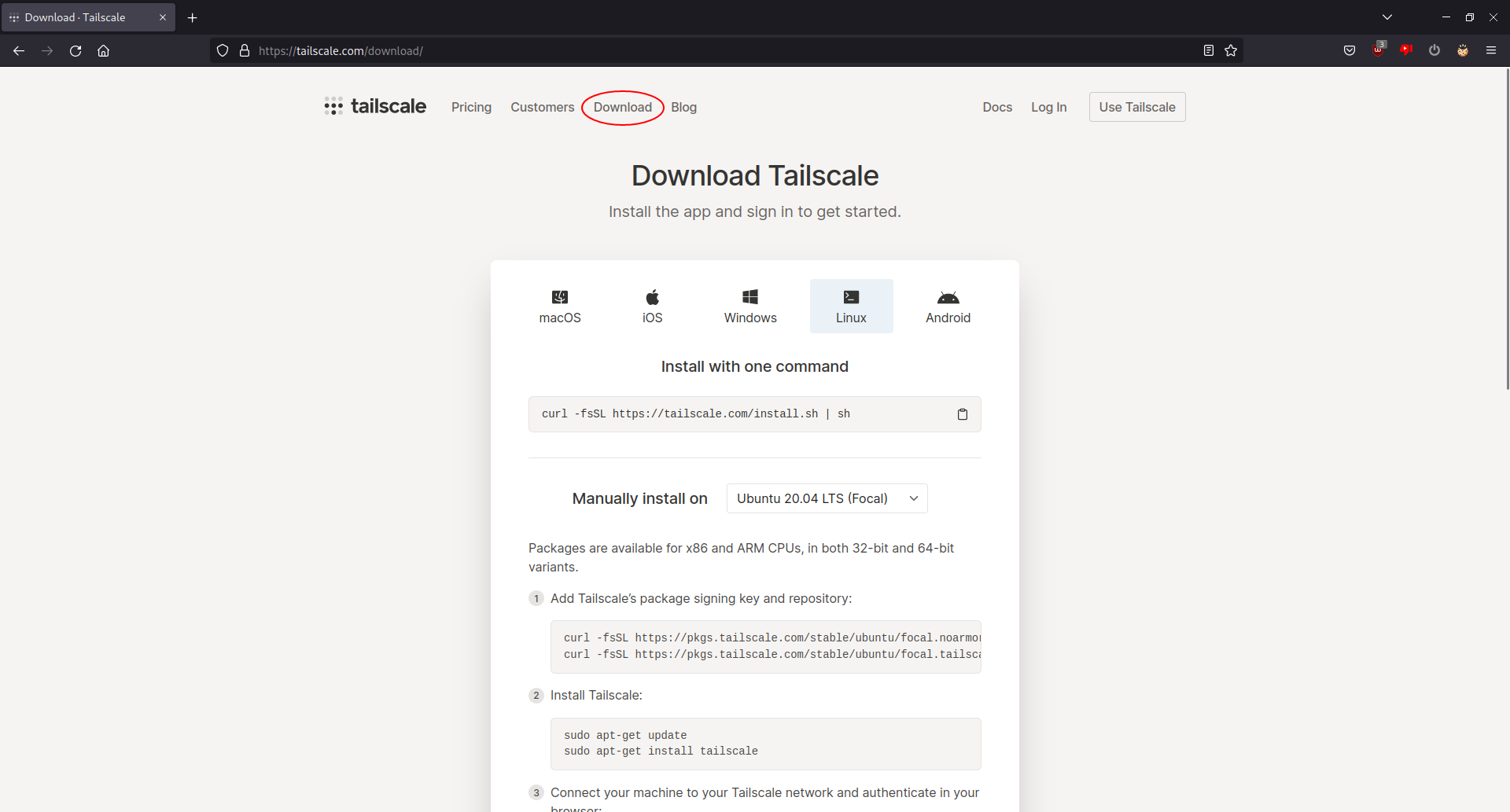This screenshot has width=1510, height=812.
Task: Click the browser forward arrow
Action: pyautogui.click(x=47, y=51)
